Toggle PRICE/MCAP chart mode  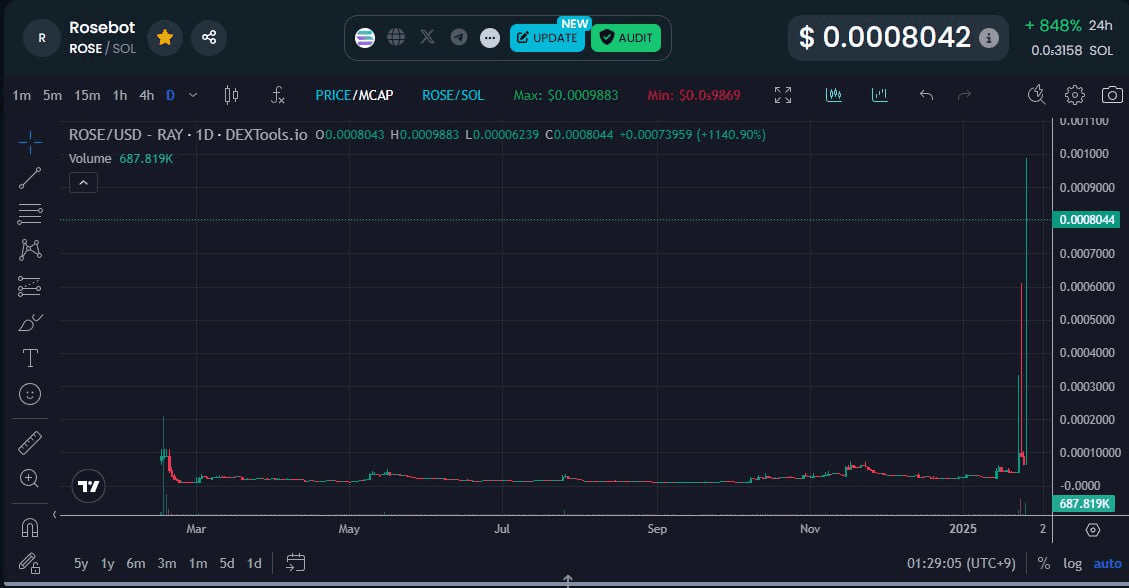coord(354,95)
